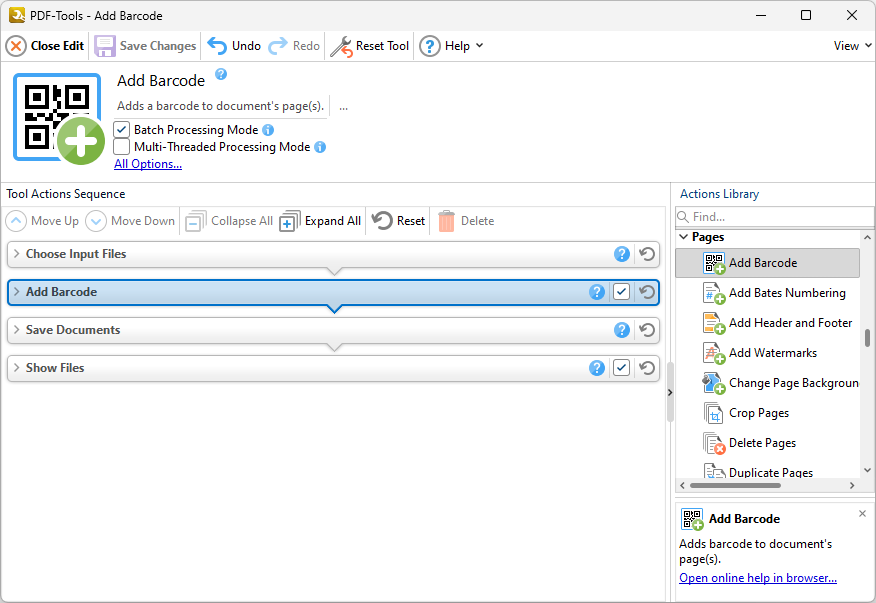
Task: Open help for the Show Files step
Action: tap(597, 368)
